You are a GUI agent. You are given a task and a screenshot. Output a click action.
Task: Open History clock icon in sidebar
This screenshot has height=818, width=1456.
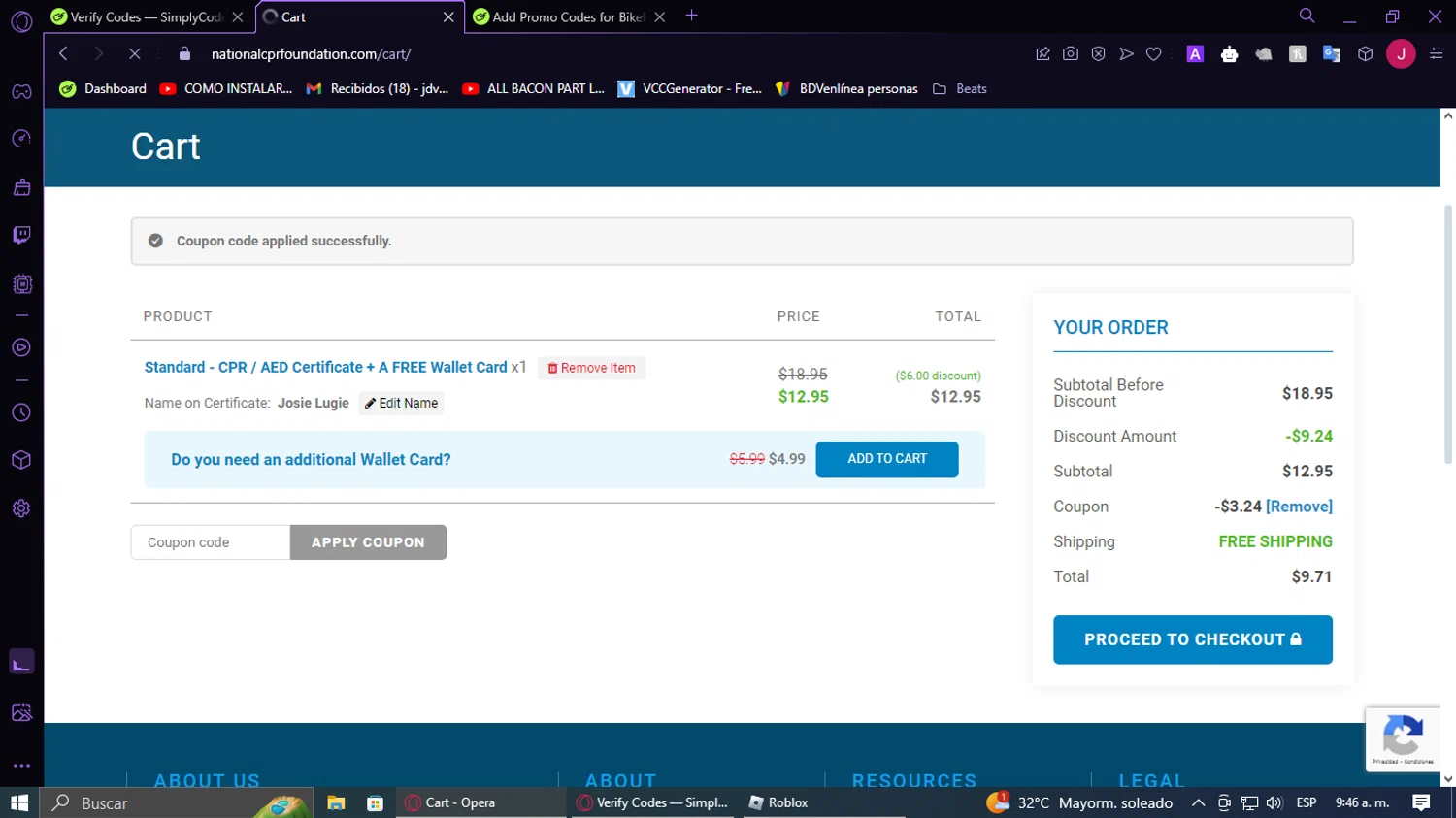tap(21, 412)
